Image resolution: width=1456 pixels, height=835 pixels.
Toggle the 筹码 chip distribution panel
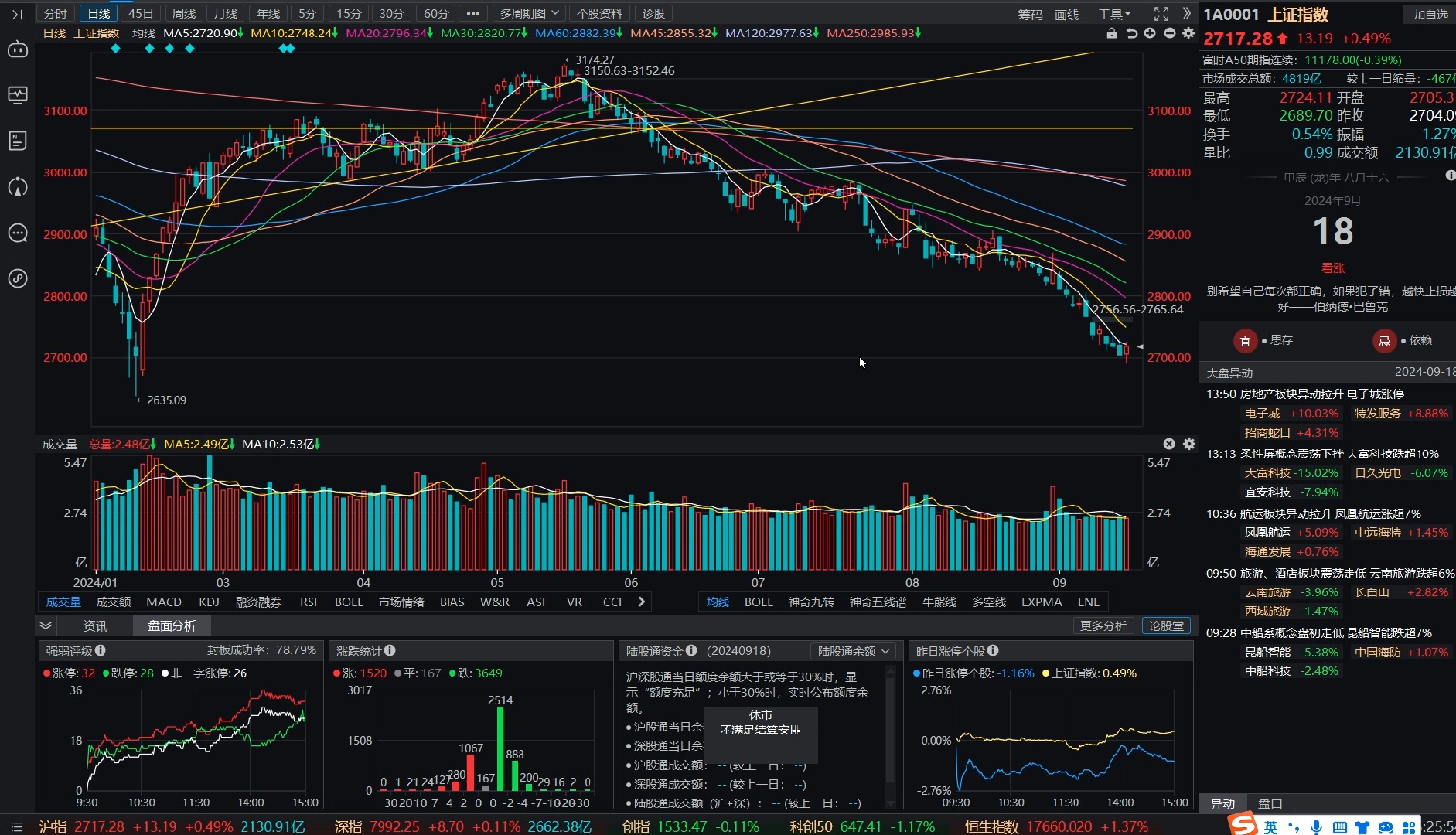point(1030,14)
